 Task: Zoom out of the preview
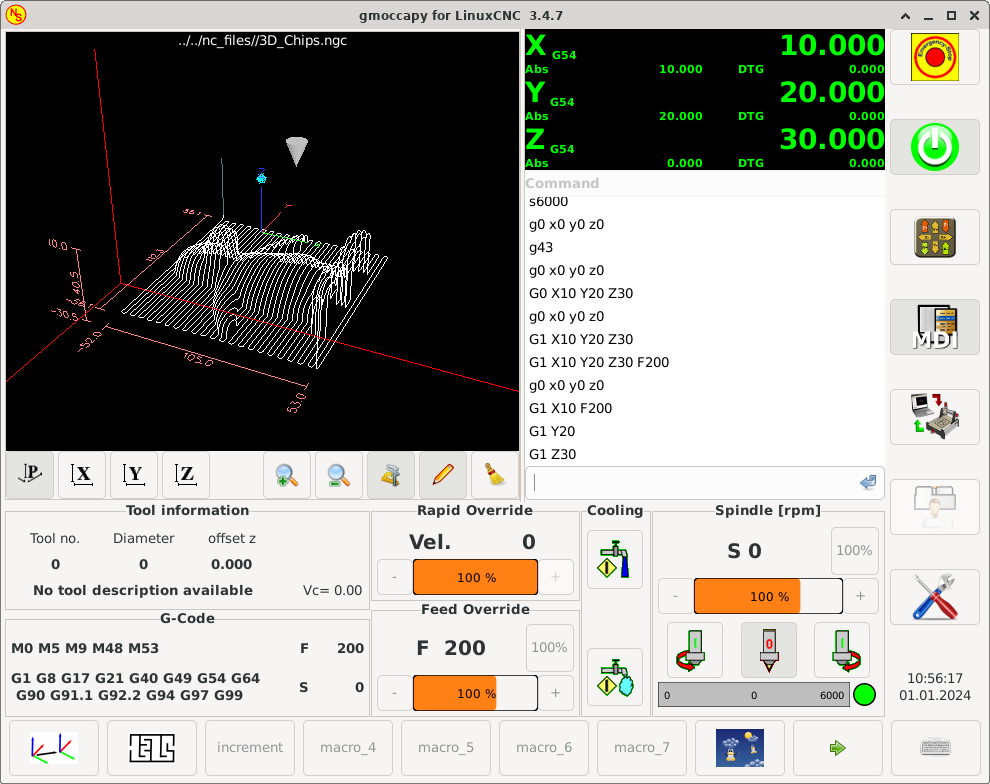[339, 475]
